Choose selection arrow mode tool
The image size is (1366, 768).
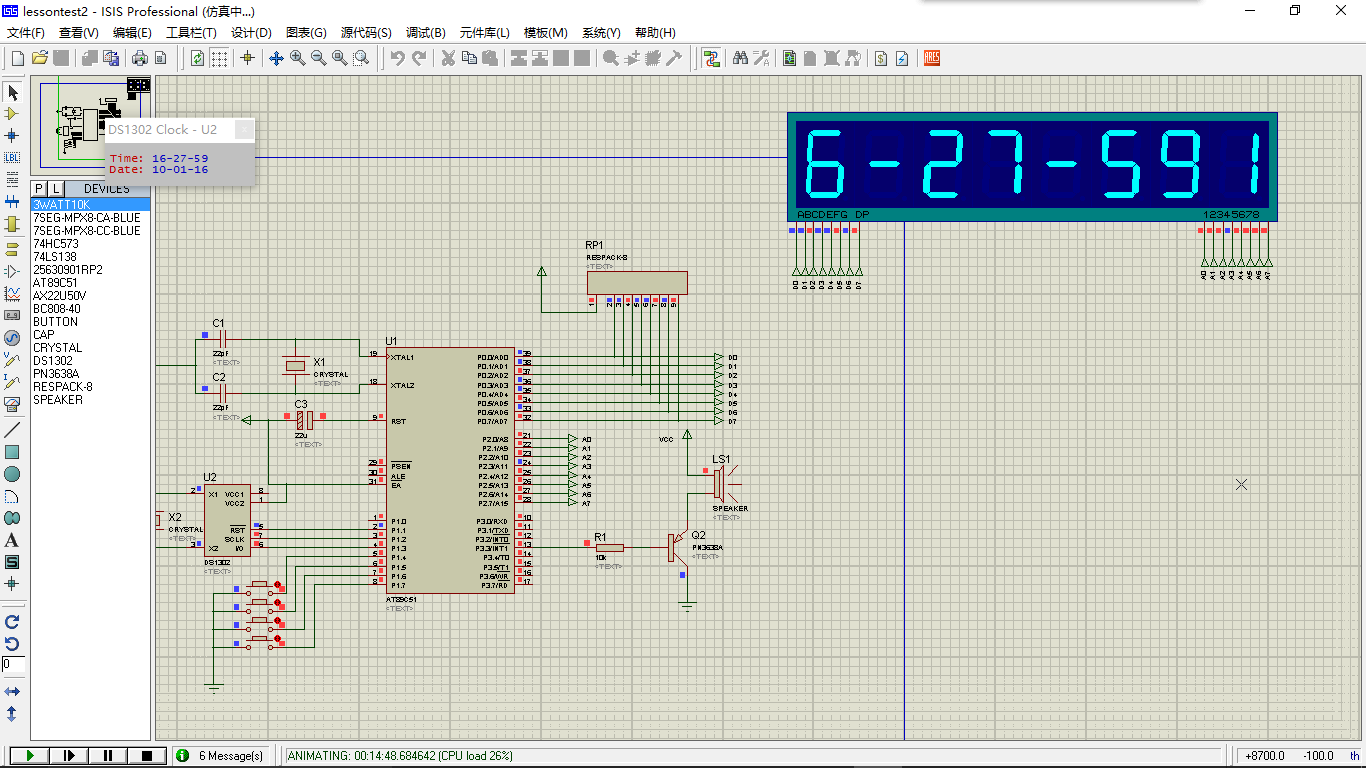12,92
